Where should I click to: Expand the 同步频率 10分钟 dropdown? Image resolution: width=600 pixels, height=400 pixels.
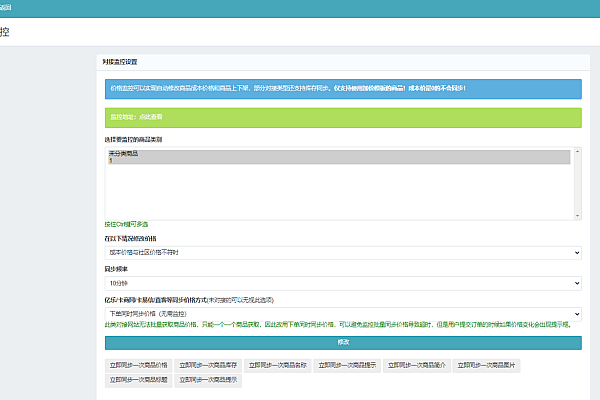tap(343, 283)
